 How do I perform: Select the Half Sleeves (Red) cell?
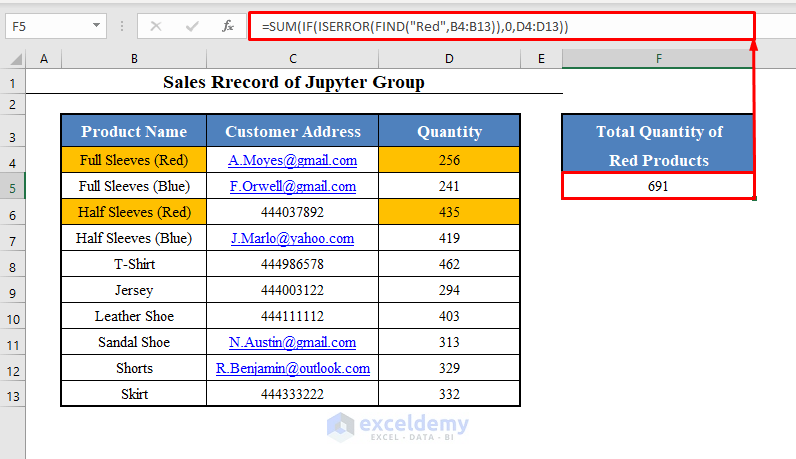(x=134, y=212)
